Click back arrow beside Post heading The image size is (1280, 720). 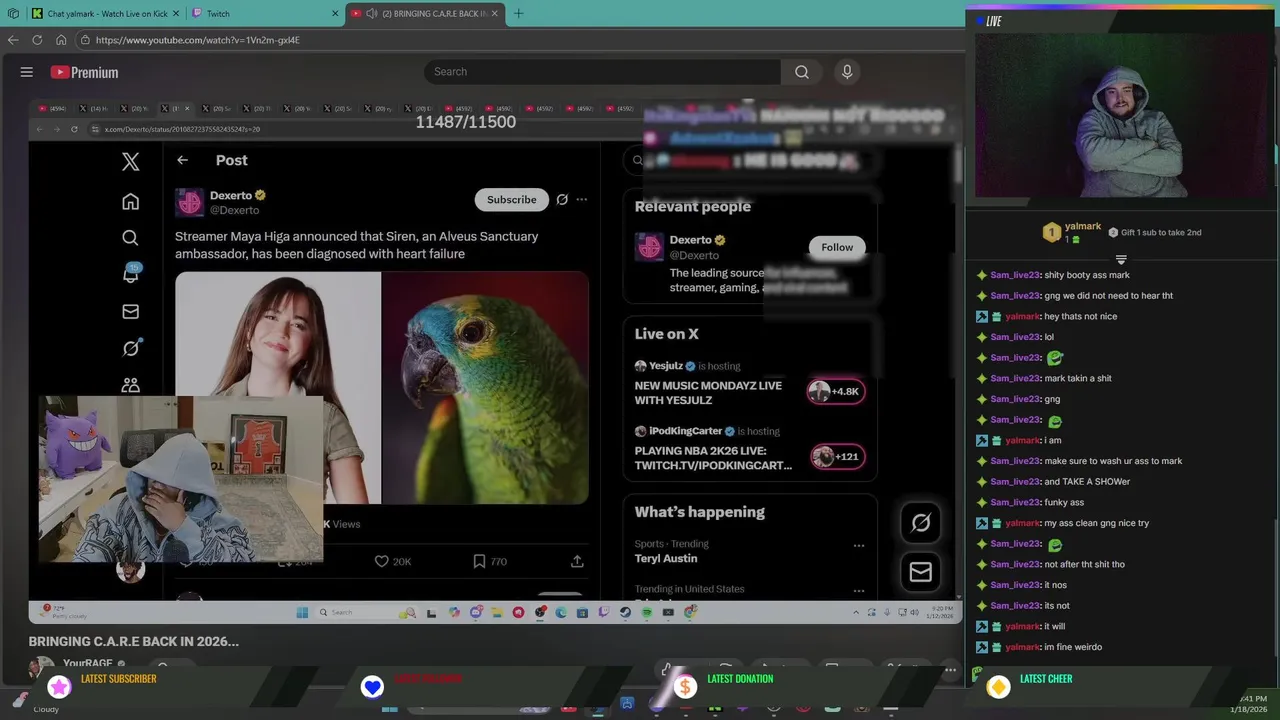[x=182, y=160]
